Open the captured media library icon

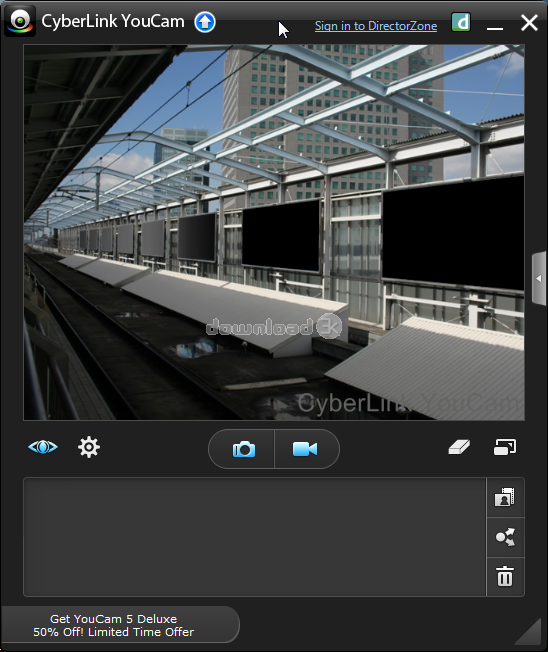[x=505, y=497]
